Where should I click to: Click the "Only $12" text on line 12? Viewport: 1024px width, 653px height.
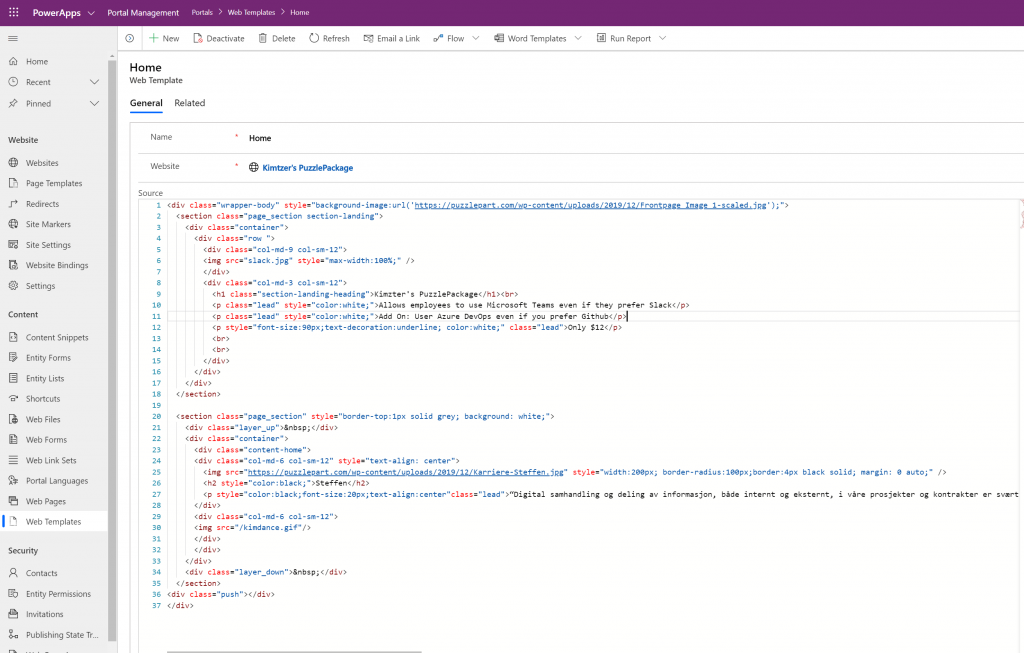point(586,328)
